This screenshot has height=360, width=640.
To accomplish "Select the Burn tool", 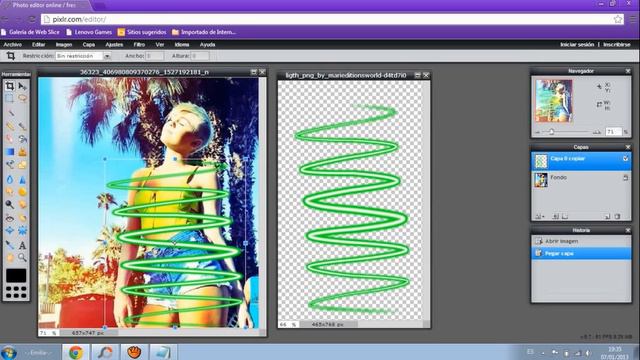I will pos(22,204).
